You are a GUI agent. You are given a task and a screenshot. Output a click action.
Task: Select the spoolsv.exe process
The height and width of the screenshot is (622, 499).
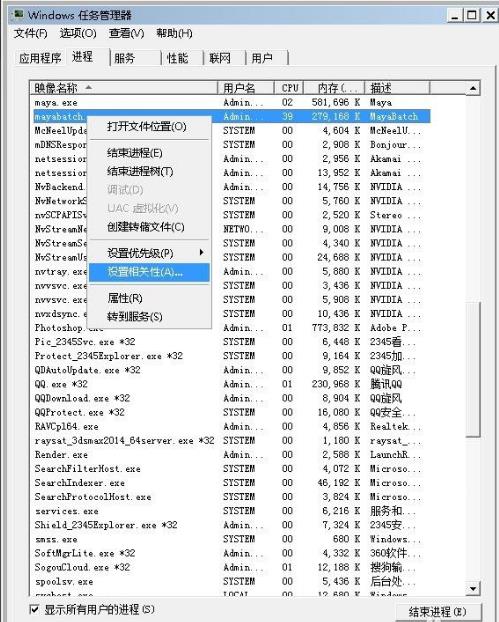(x=230, y=581)
